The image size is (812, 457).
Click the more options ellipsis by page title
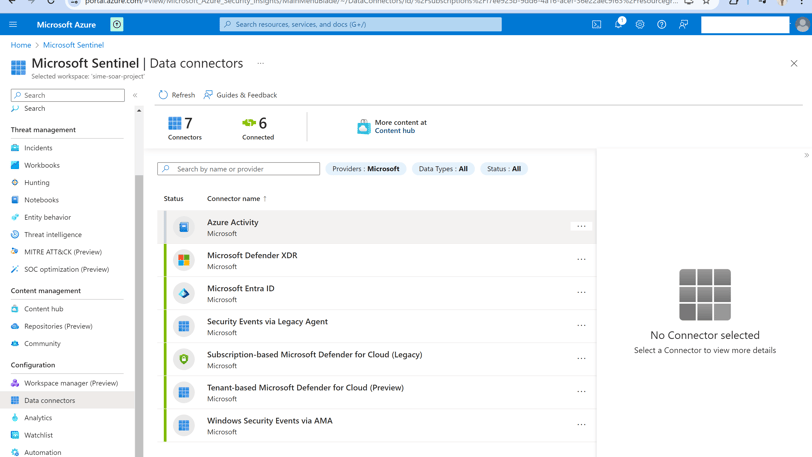(260, 63)
